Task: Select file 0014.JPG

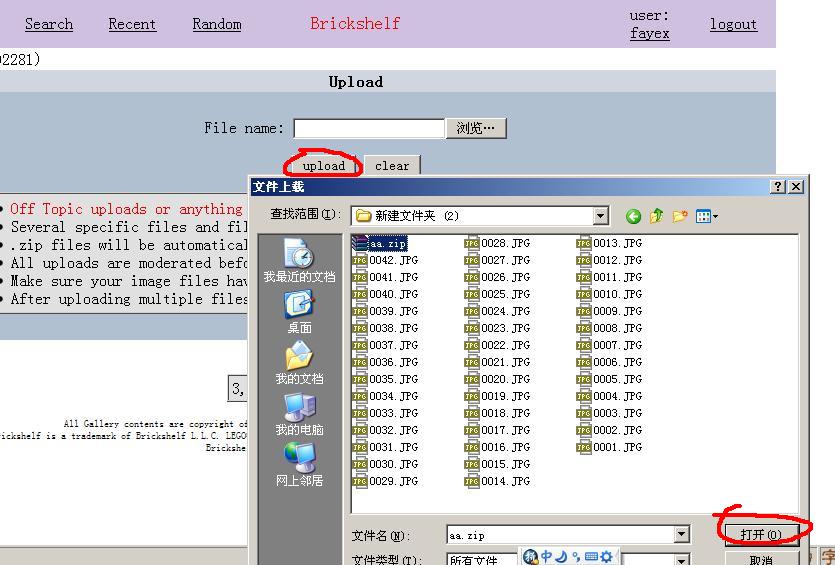Action: coord(497,481)
